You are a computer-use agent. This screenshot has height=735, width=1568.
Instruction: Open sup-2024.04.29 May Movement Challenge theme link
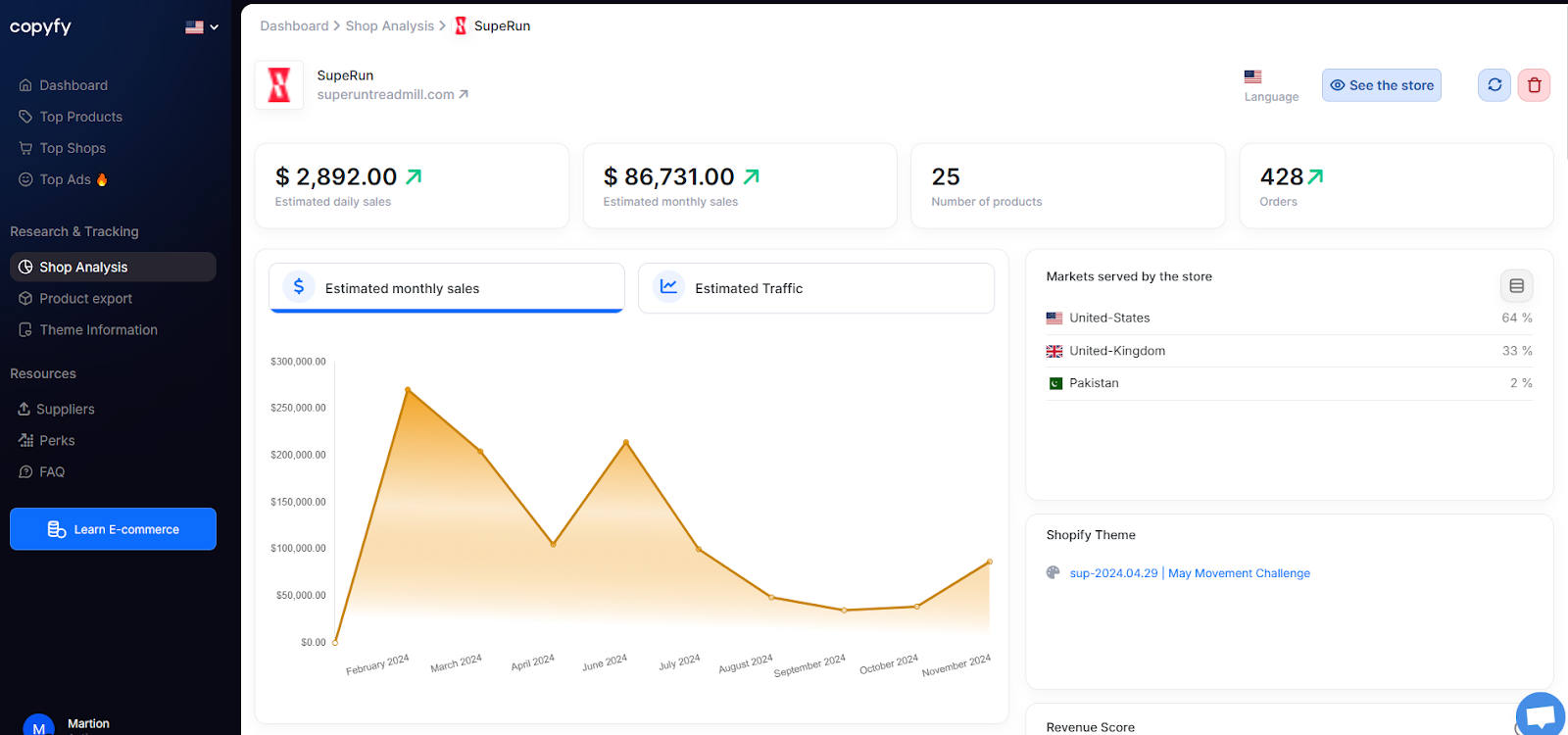coord(1190,573)
